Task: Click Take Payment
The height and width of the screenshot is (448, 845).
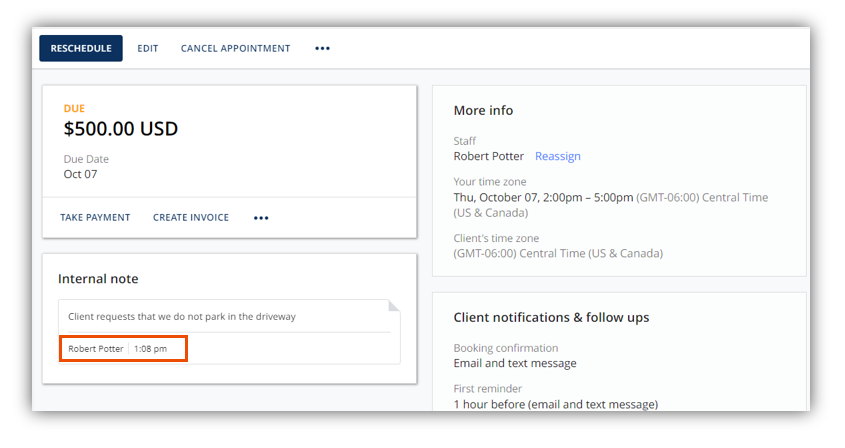Action: pyautogui.click(x=95, y=217)
